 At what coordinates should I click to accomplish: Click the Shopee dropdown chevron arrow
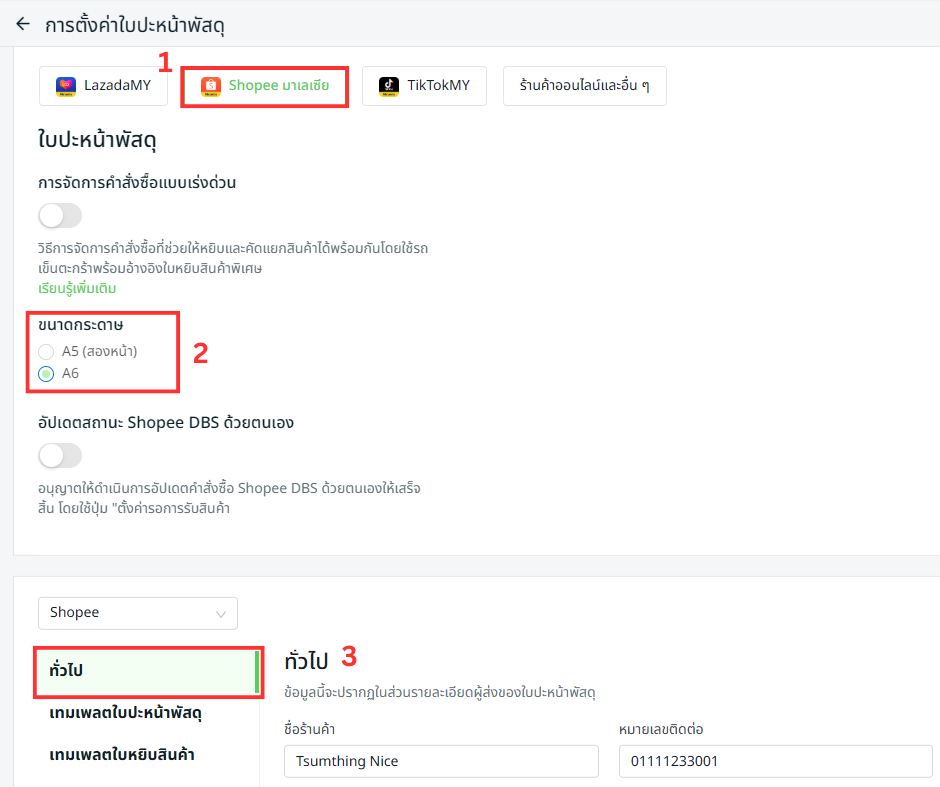(220, 613)
